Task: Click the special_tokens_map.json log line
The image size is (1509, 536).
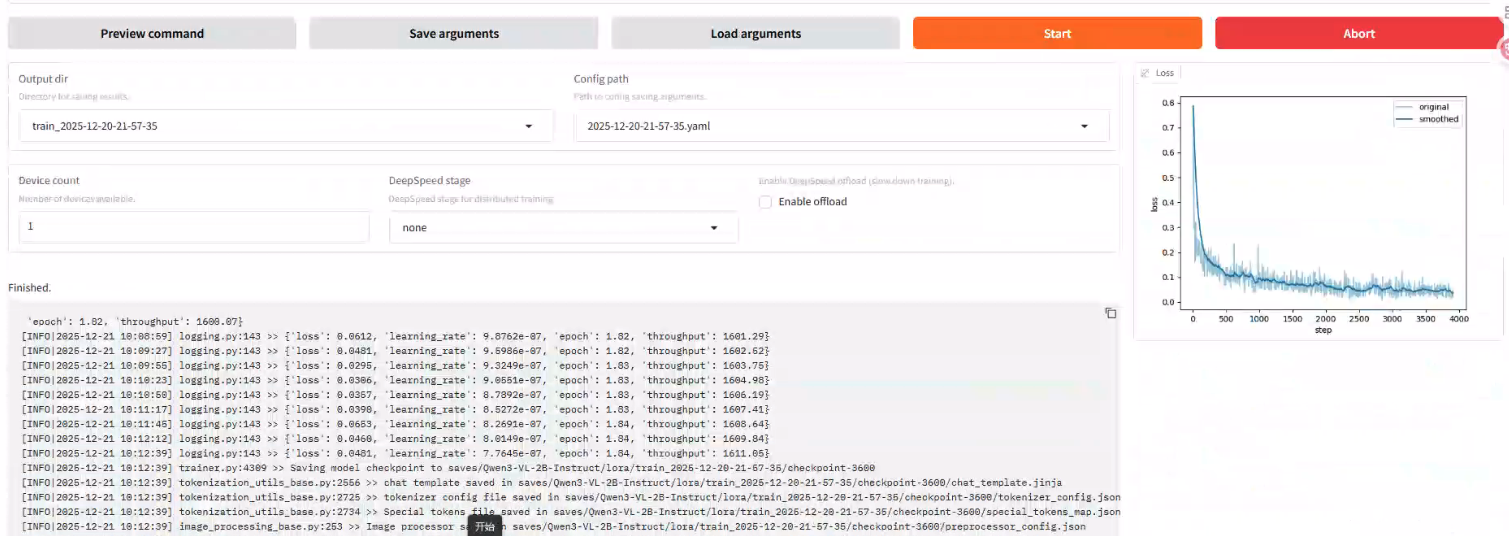Action: 569,510
